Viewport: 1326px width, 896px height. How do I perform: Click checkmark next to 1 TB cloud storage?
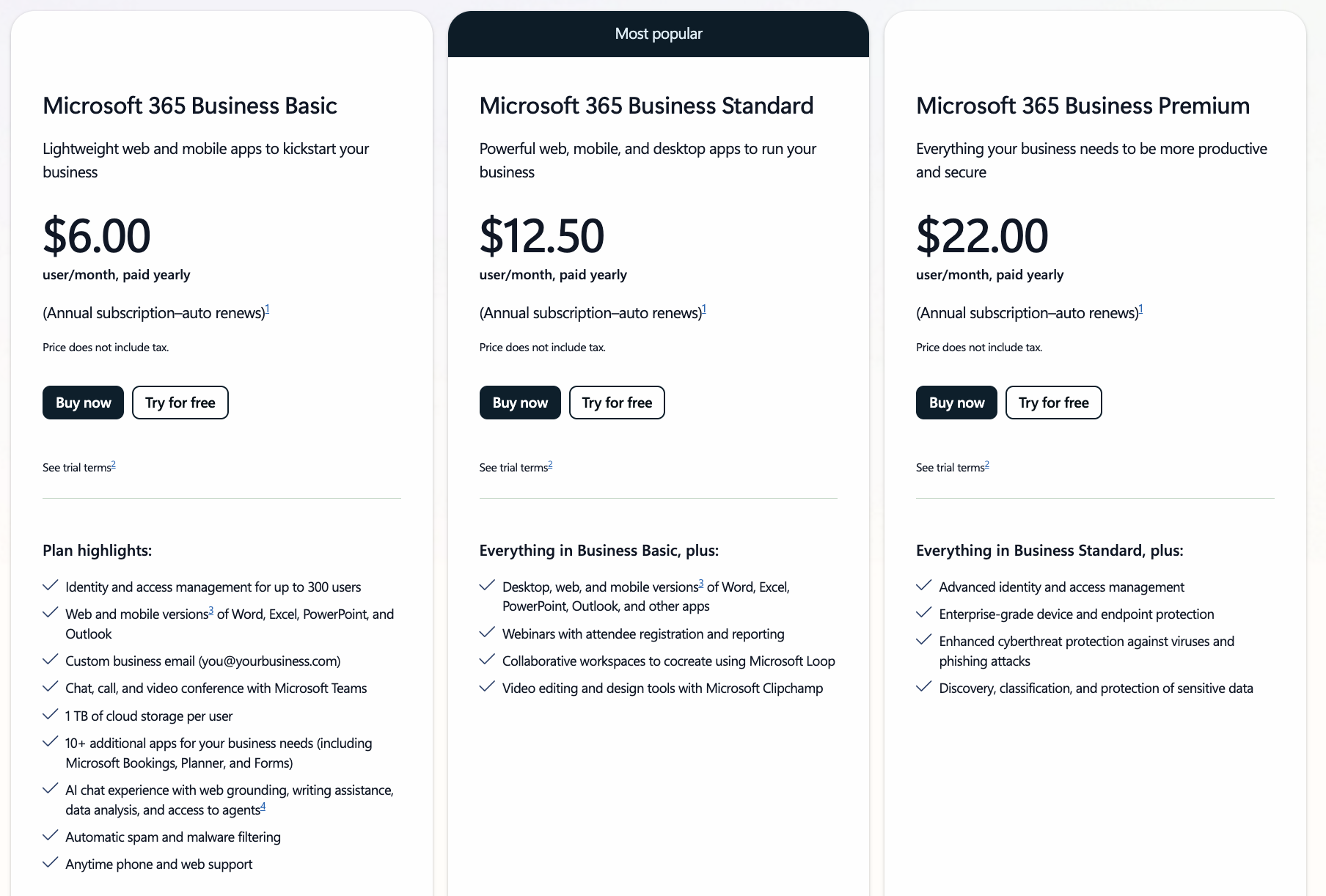[x=51, y=715]
